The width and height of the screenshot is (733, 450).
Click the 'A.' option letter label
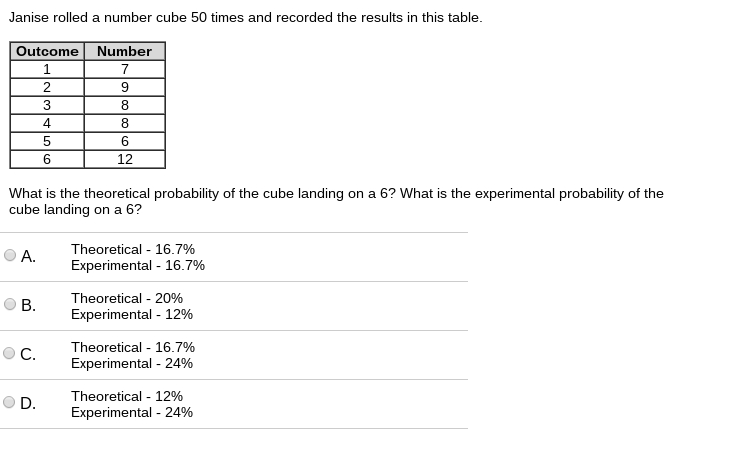pyautogui.click(x=28, y=256)
